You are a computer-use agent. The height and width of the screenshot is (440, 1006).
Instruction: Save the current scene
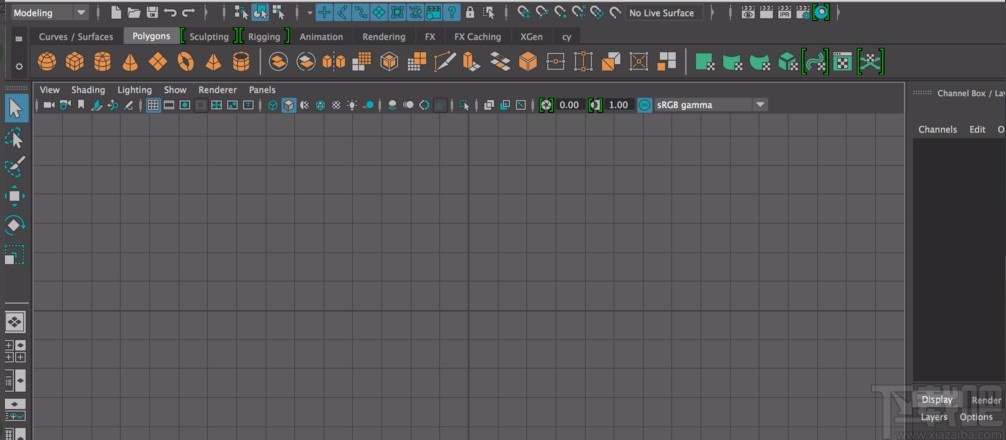pyautogui.click(x=152, y=12)
